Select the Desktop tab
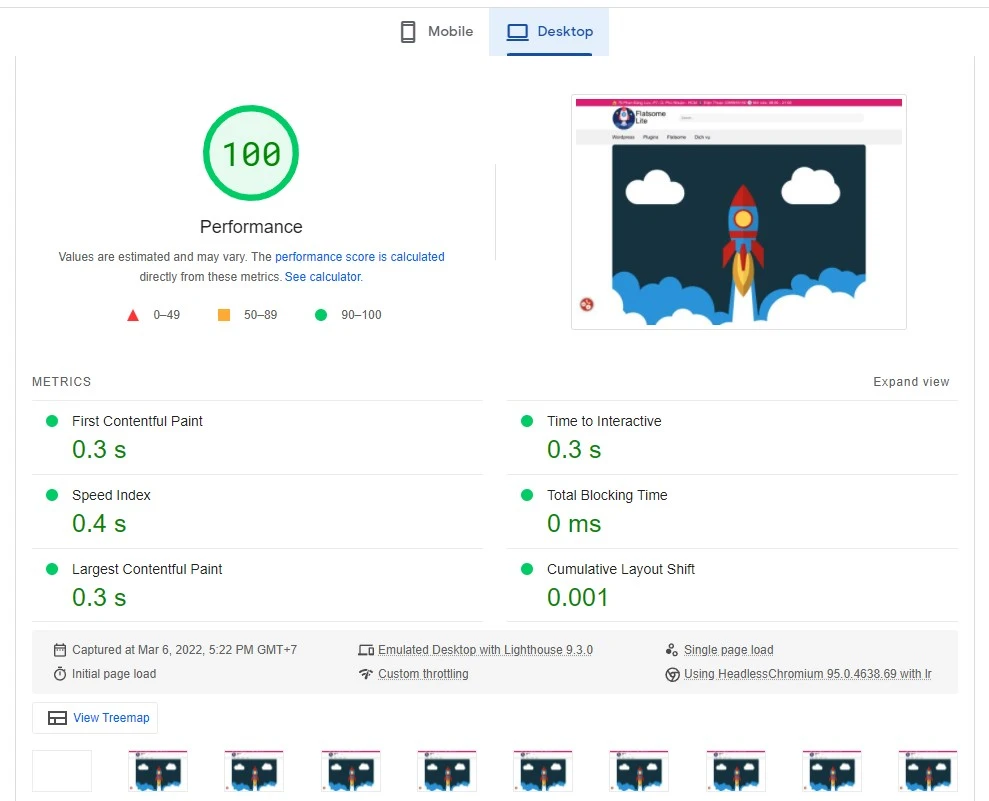The image size is (989, 801). point(549,32)
